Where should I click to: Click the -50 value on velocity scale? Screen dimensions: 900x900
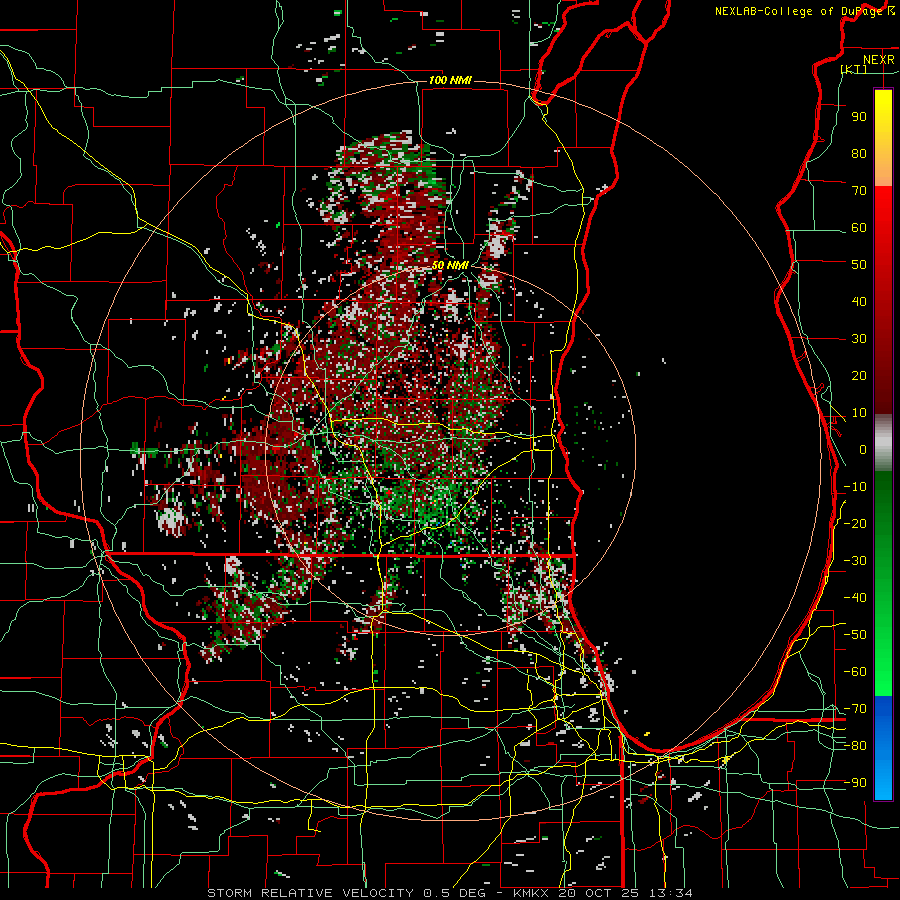855,634
